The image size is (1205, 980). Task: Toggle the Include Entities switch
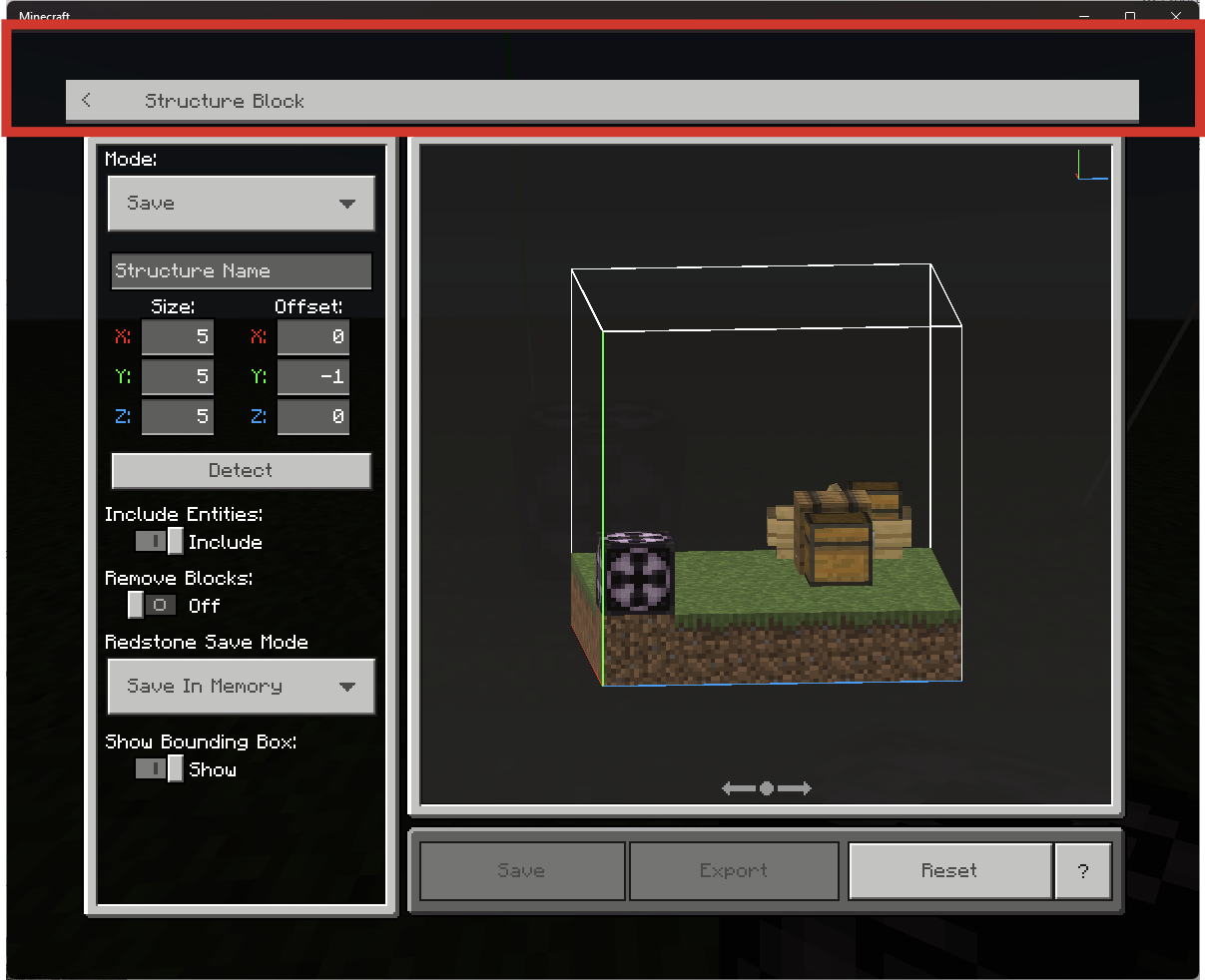click(x=159, y=541)
